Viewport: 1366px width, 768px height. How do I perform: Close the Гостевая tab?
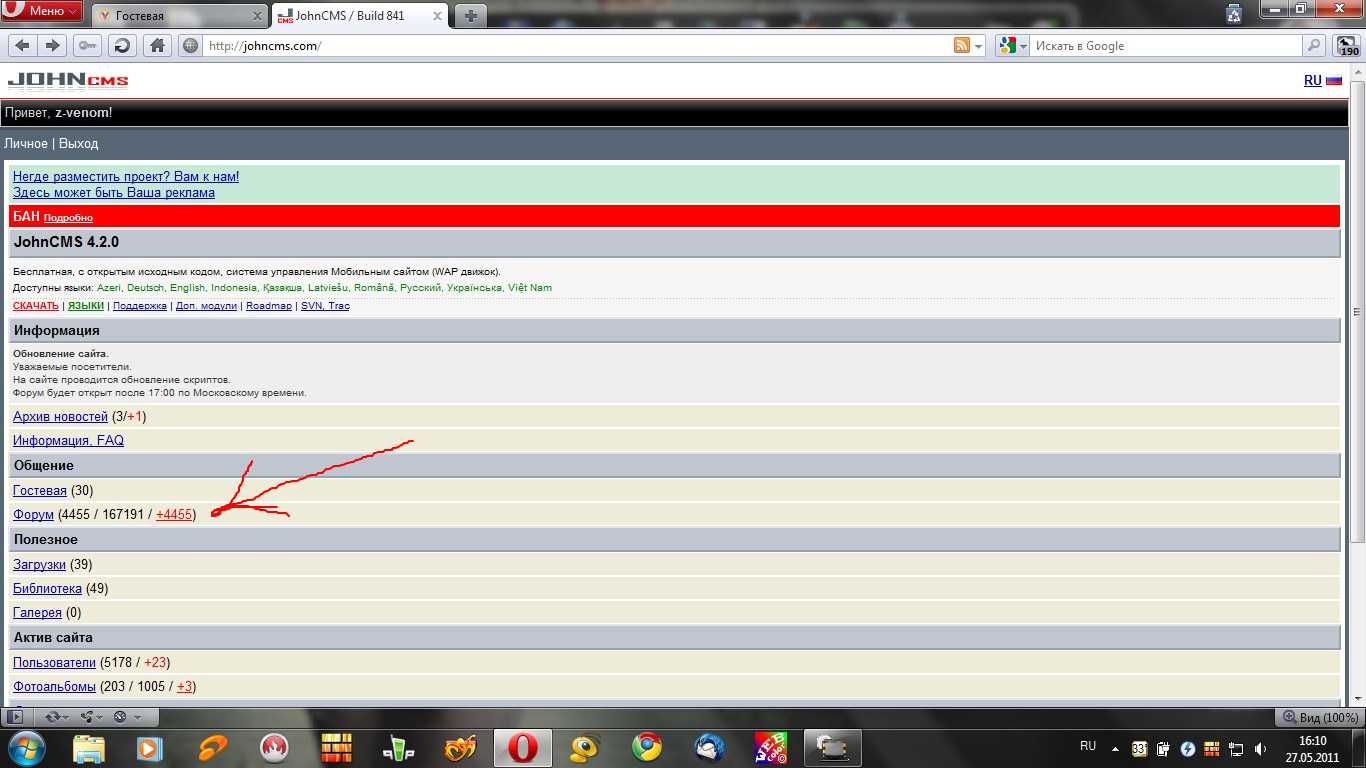[x=258, y=16]
